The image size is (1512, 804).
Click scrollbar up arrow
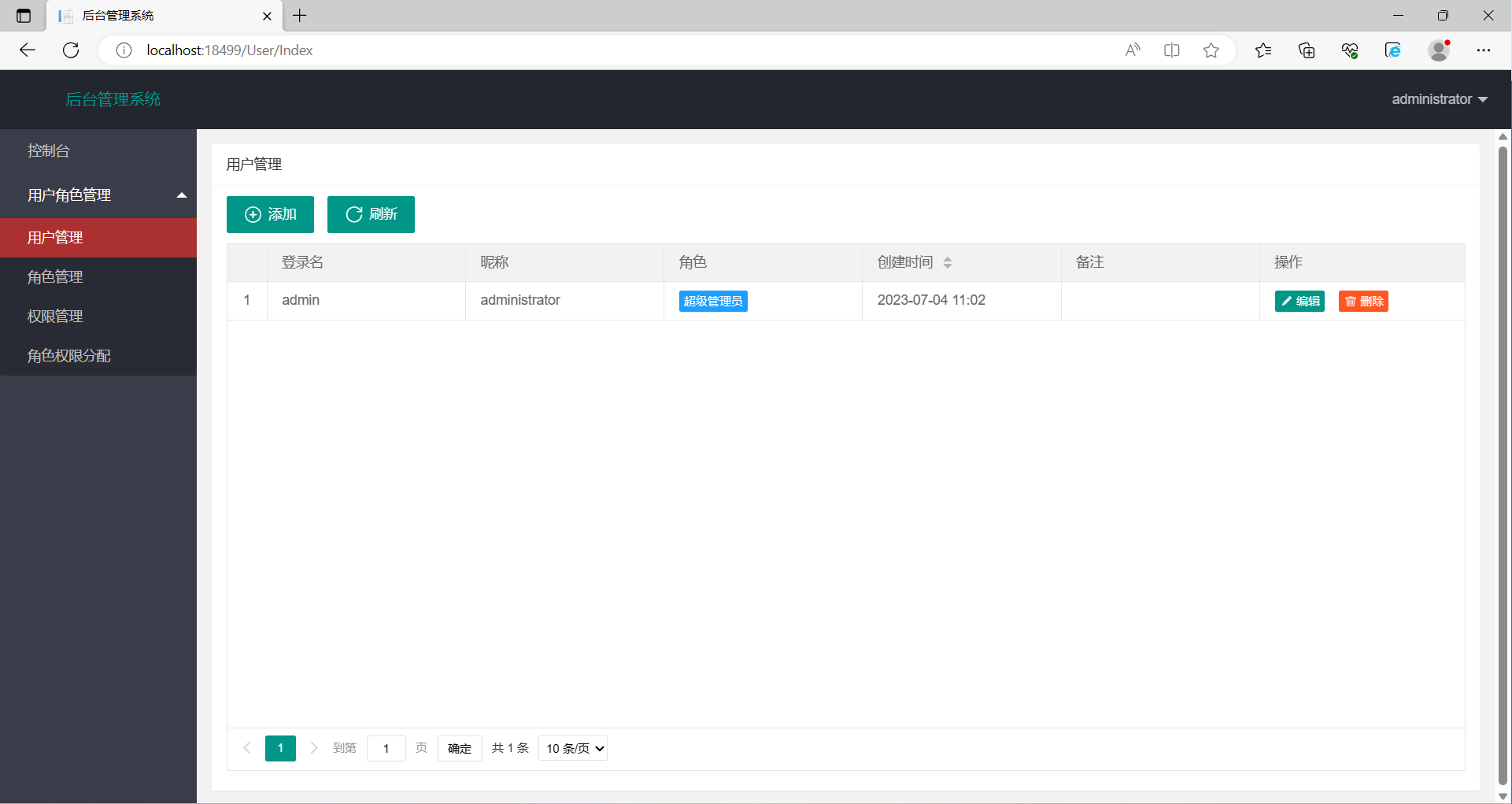(1503, 137)
